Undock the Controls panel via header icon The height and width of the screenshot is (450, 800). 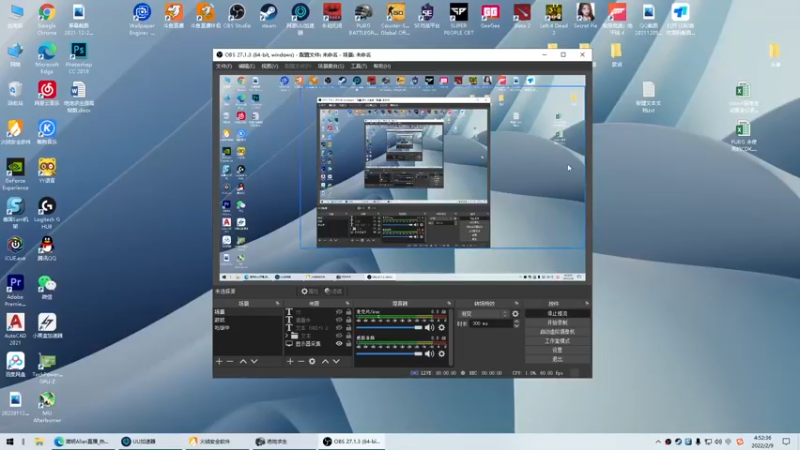[x=587, y=304]
